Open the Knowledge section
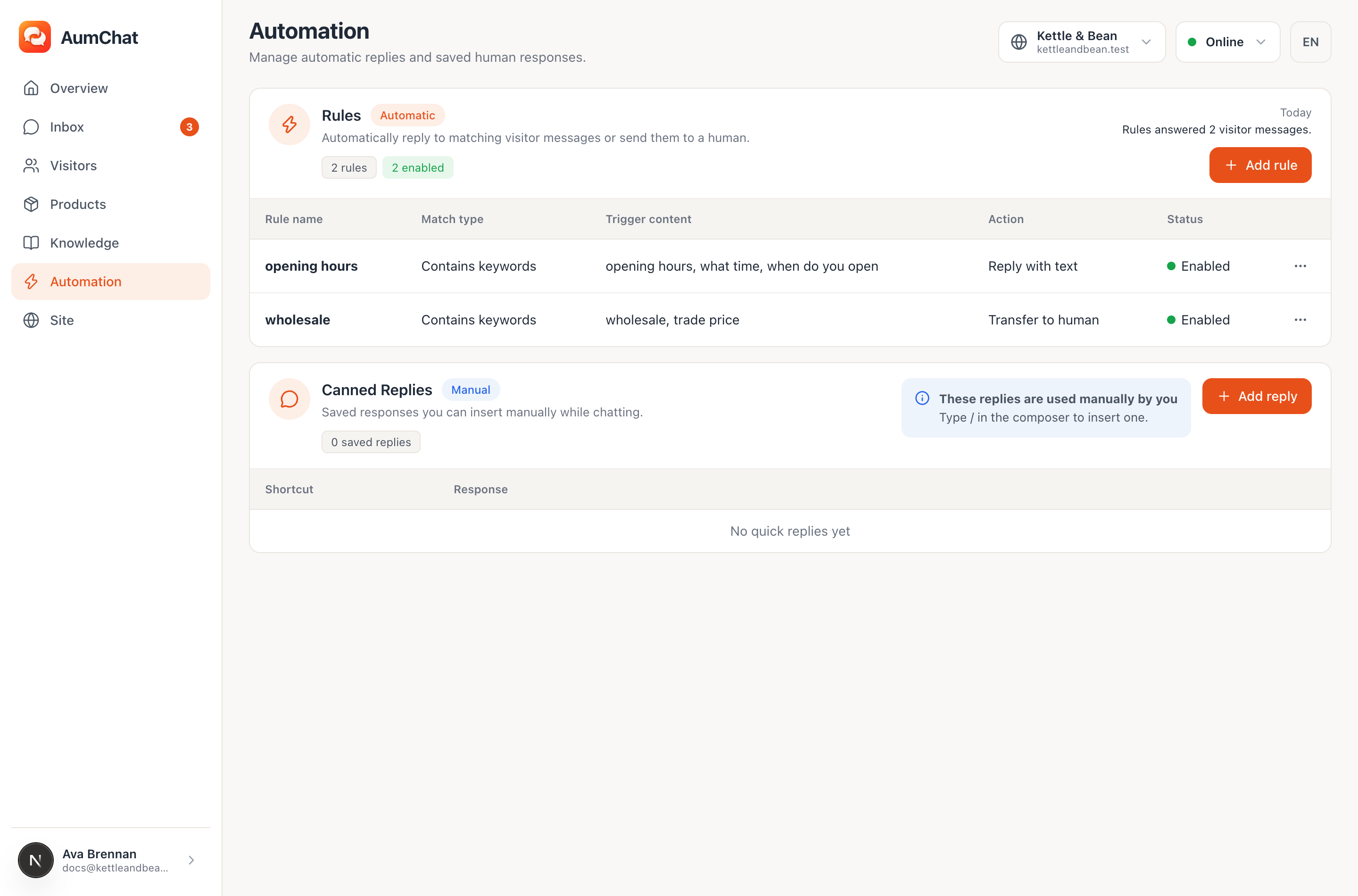 pos(111,243)
